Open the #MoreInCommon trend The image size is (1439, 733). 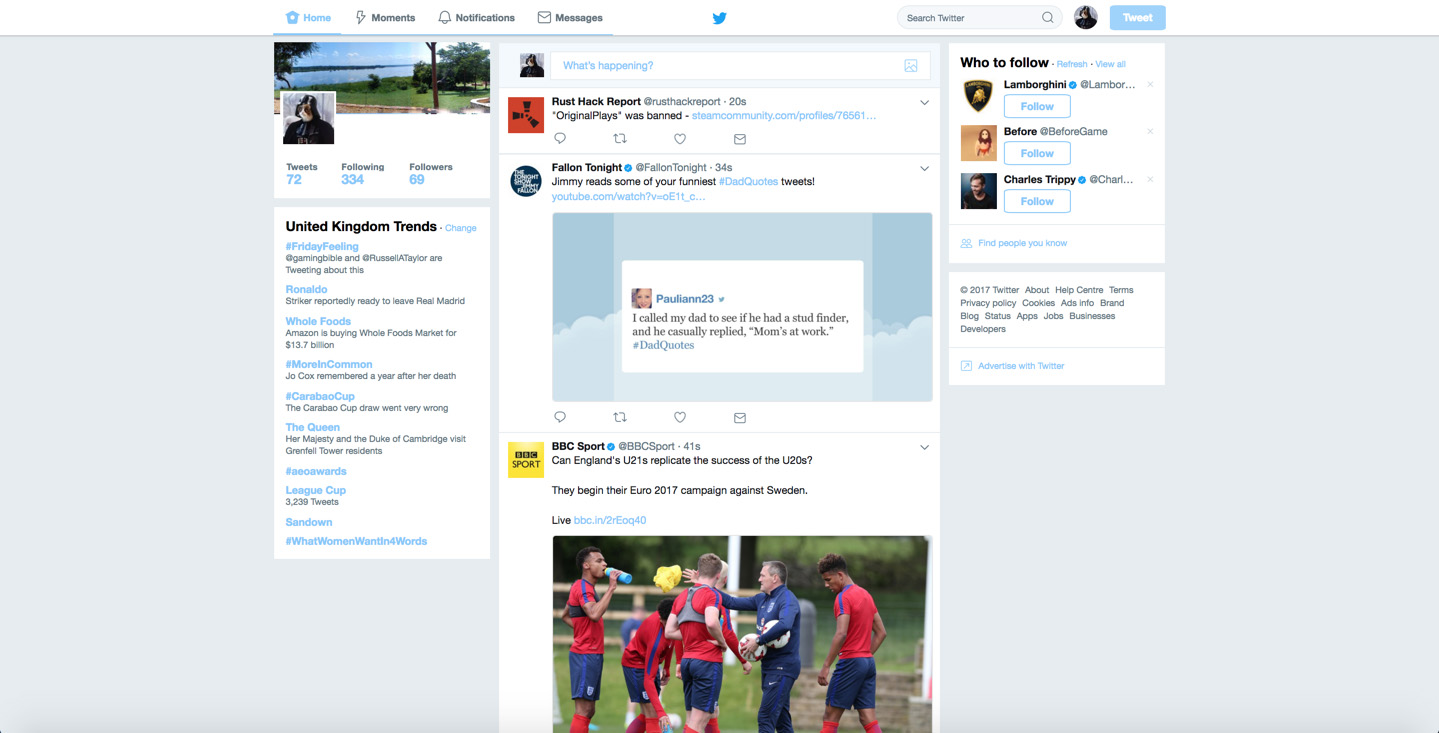[329, 364]
